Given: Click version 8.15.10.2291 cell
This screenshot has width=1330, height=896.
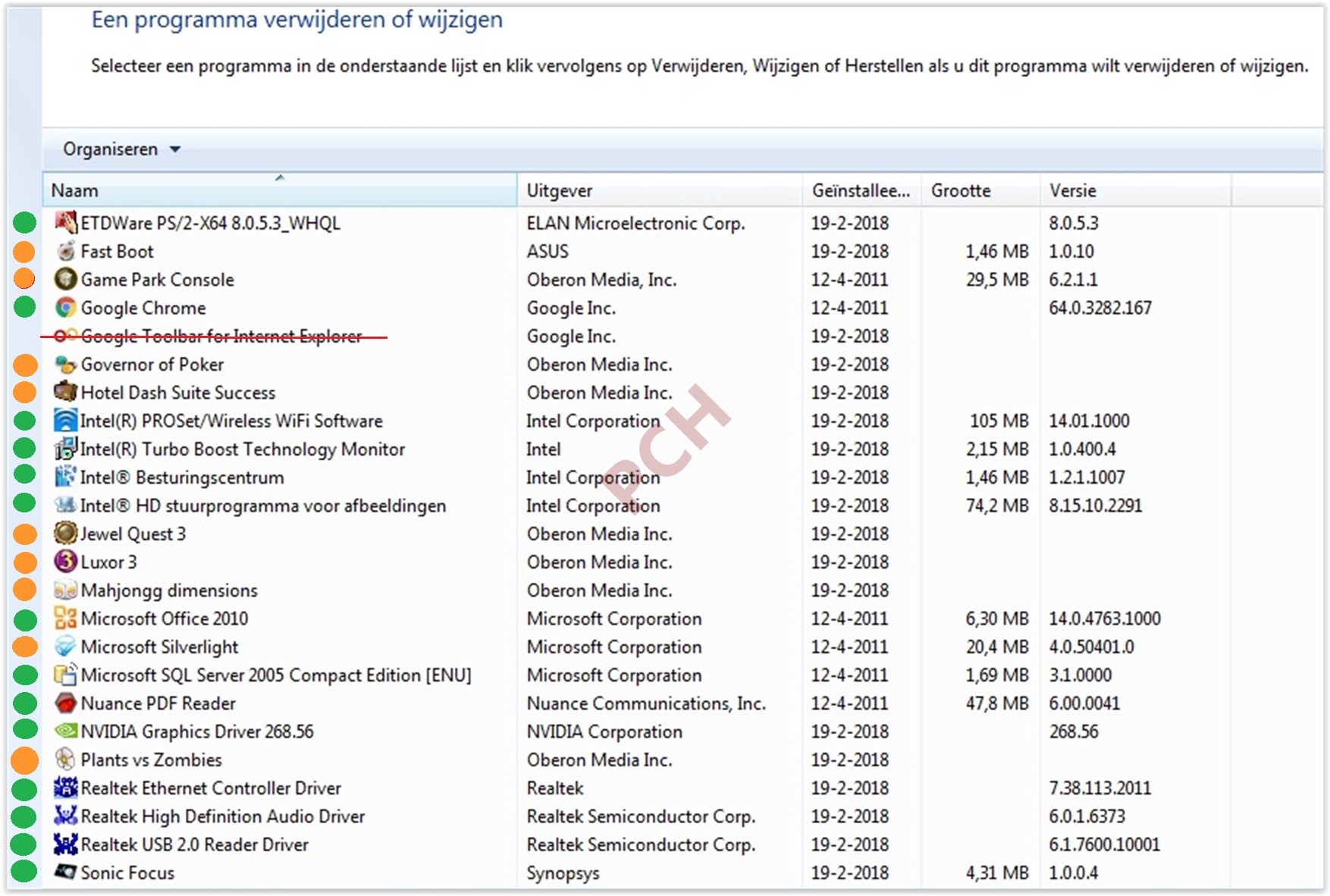Looking at the screenshot, I should 1095,506.
